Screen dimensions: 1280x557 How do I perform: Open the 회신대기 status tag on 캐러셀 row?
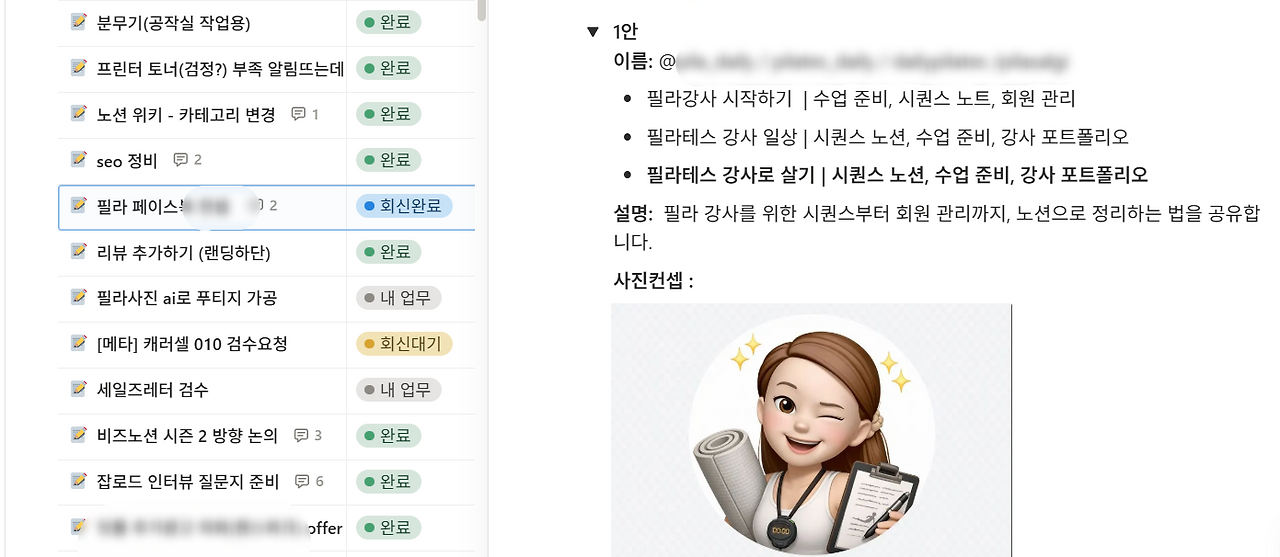pyautogui.click(x=404, y=344)
